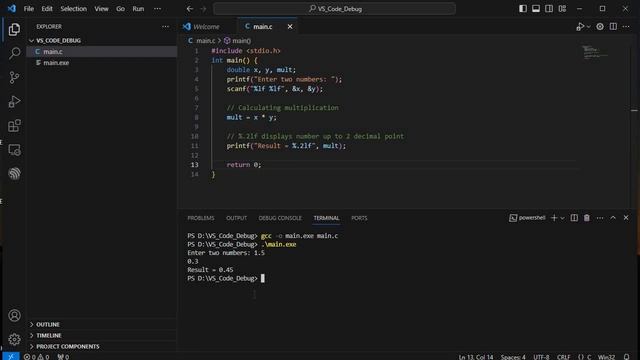Switch to the Debug Console tab
This screenshot has height=360, width=640.
[x=280, y=218]
